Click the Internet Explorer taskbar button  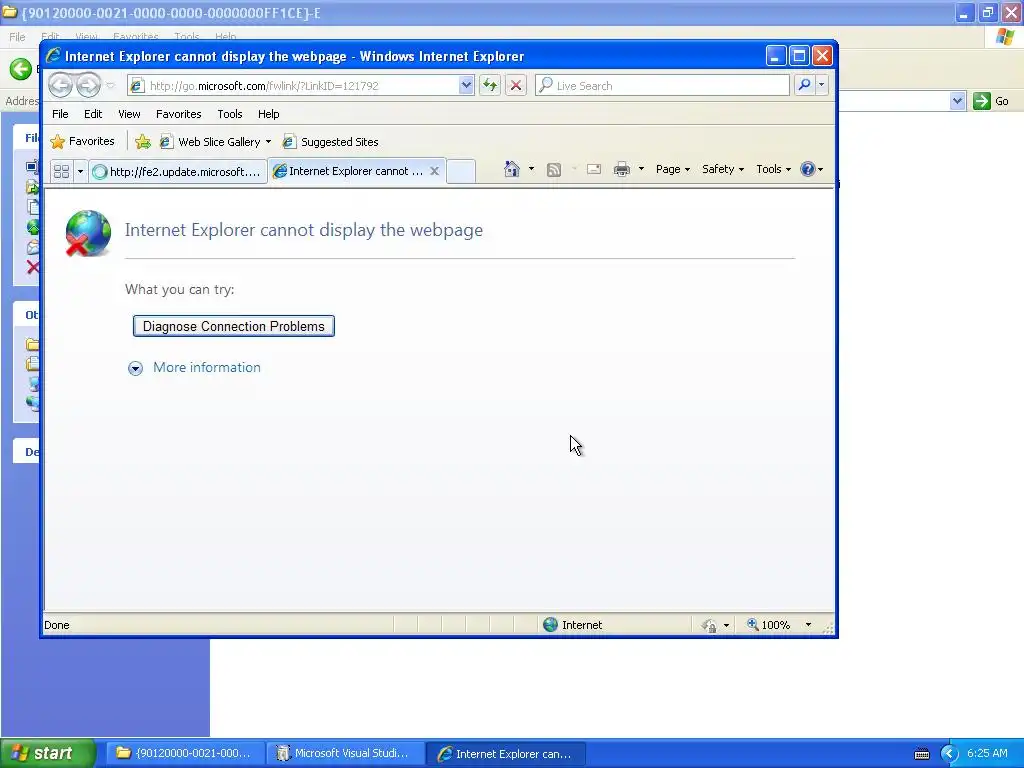[x=505, y=754]
